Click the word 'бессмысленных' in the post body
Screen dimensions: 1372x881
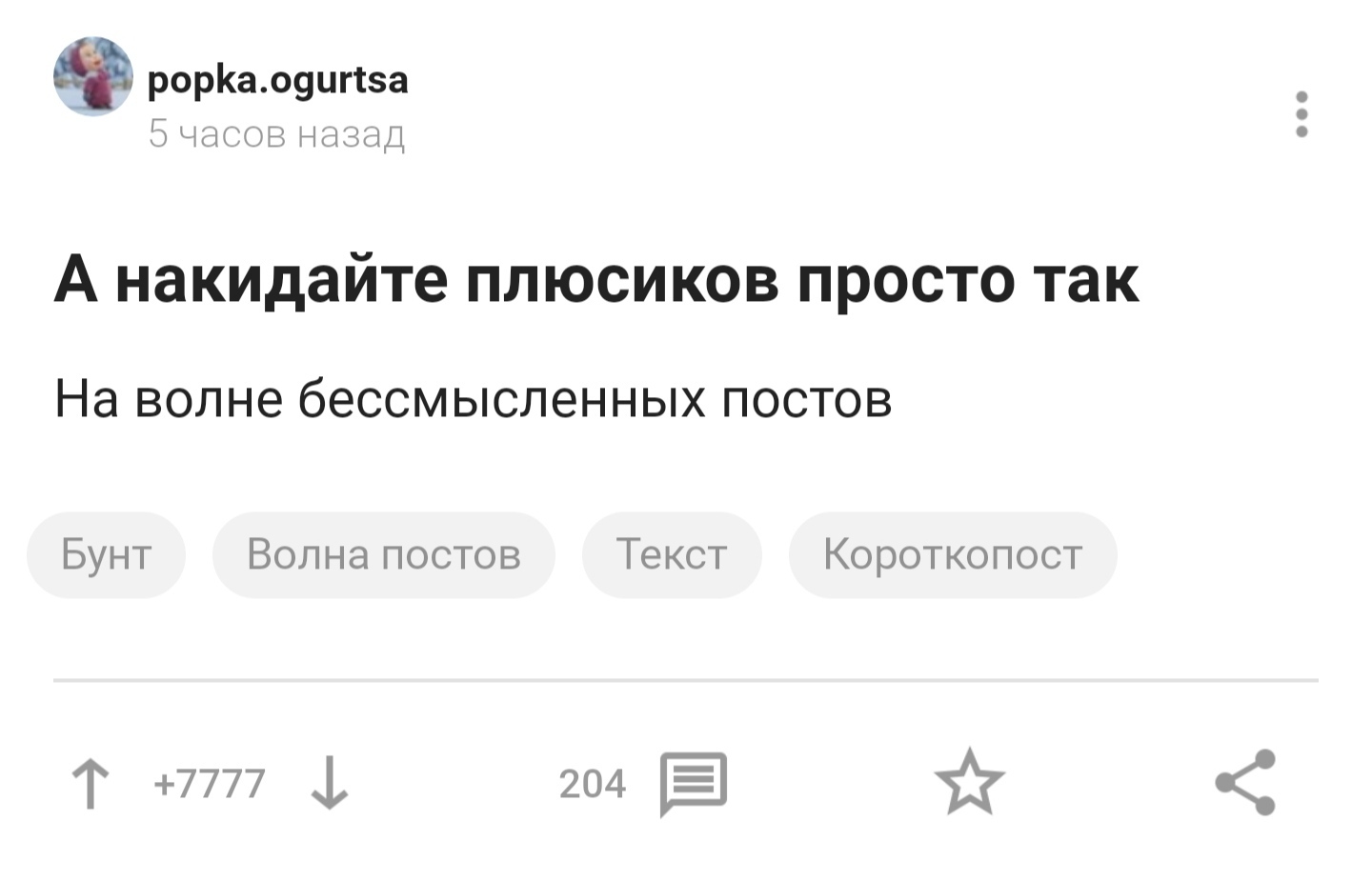tap(501, 398)
